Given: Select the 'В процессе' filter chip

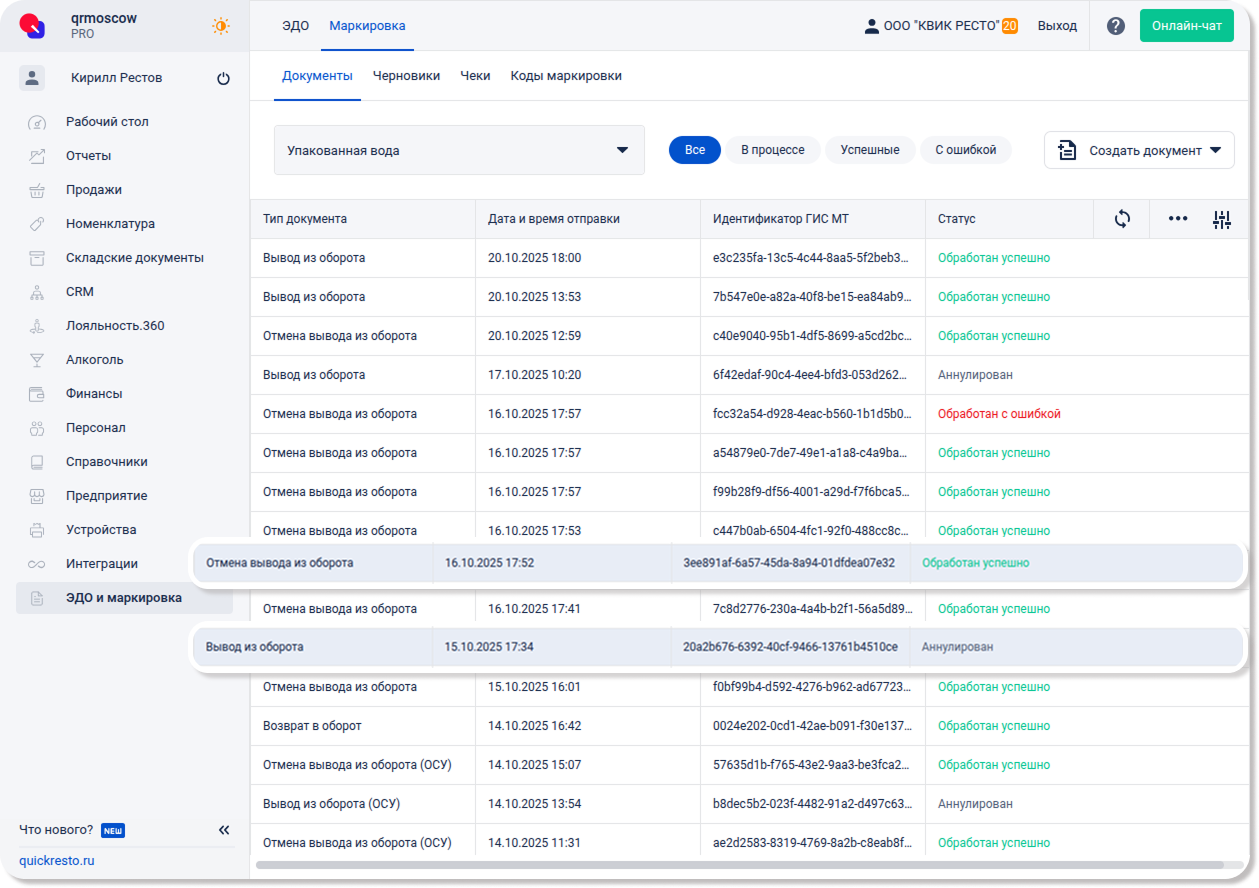Looking at the screenshot, I should point(772,150).
